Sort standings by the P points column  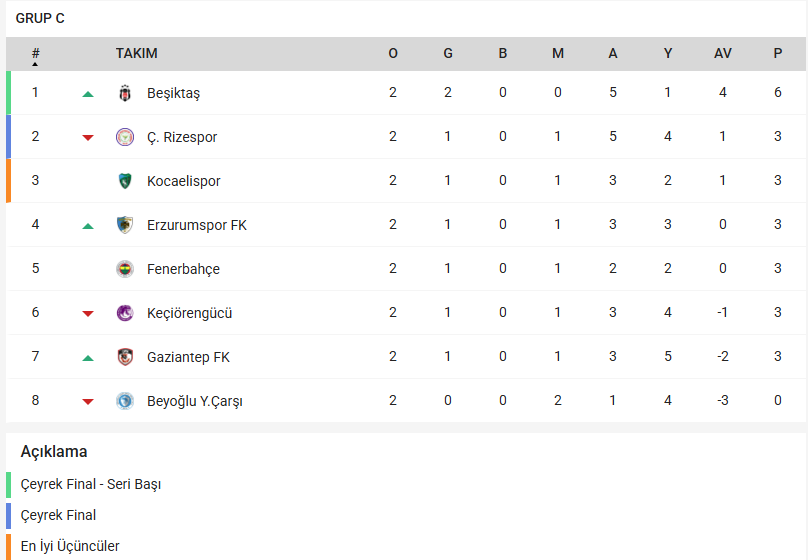tap(777, 53)
